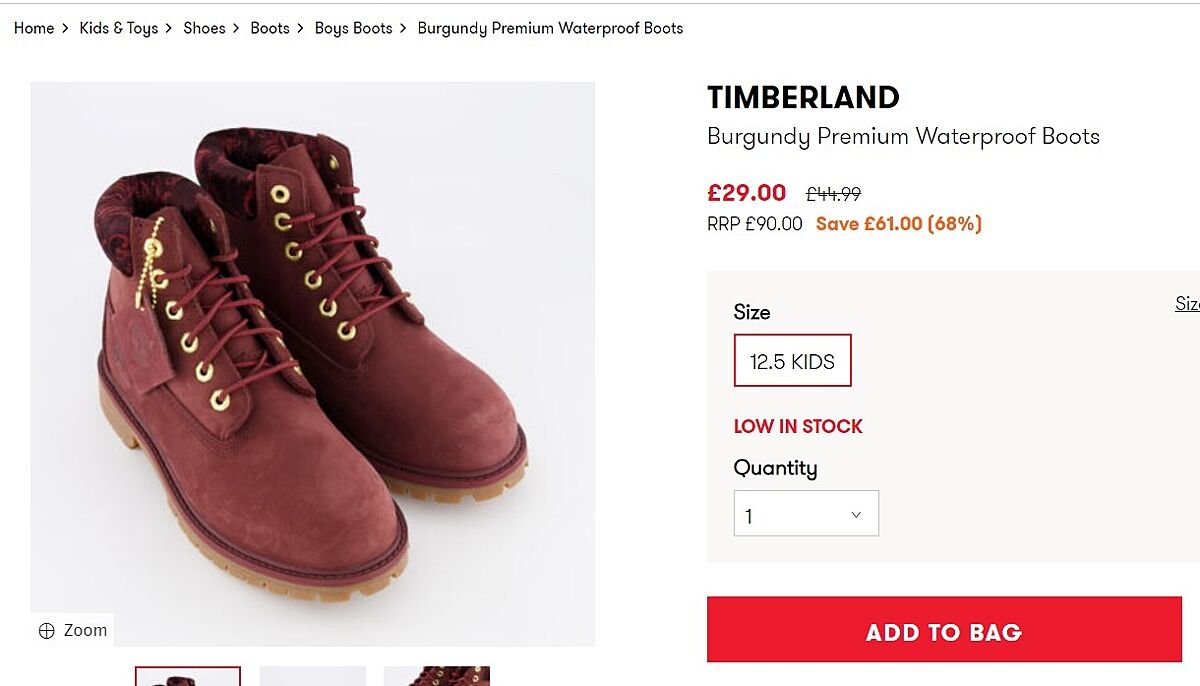
Task: Open the size guide link
Action: tap(1187, 304)
